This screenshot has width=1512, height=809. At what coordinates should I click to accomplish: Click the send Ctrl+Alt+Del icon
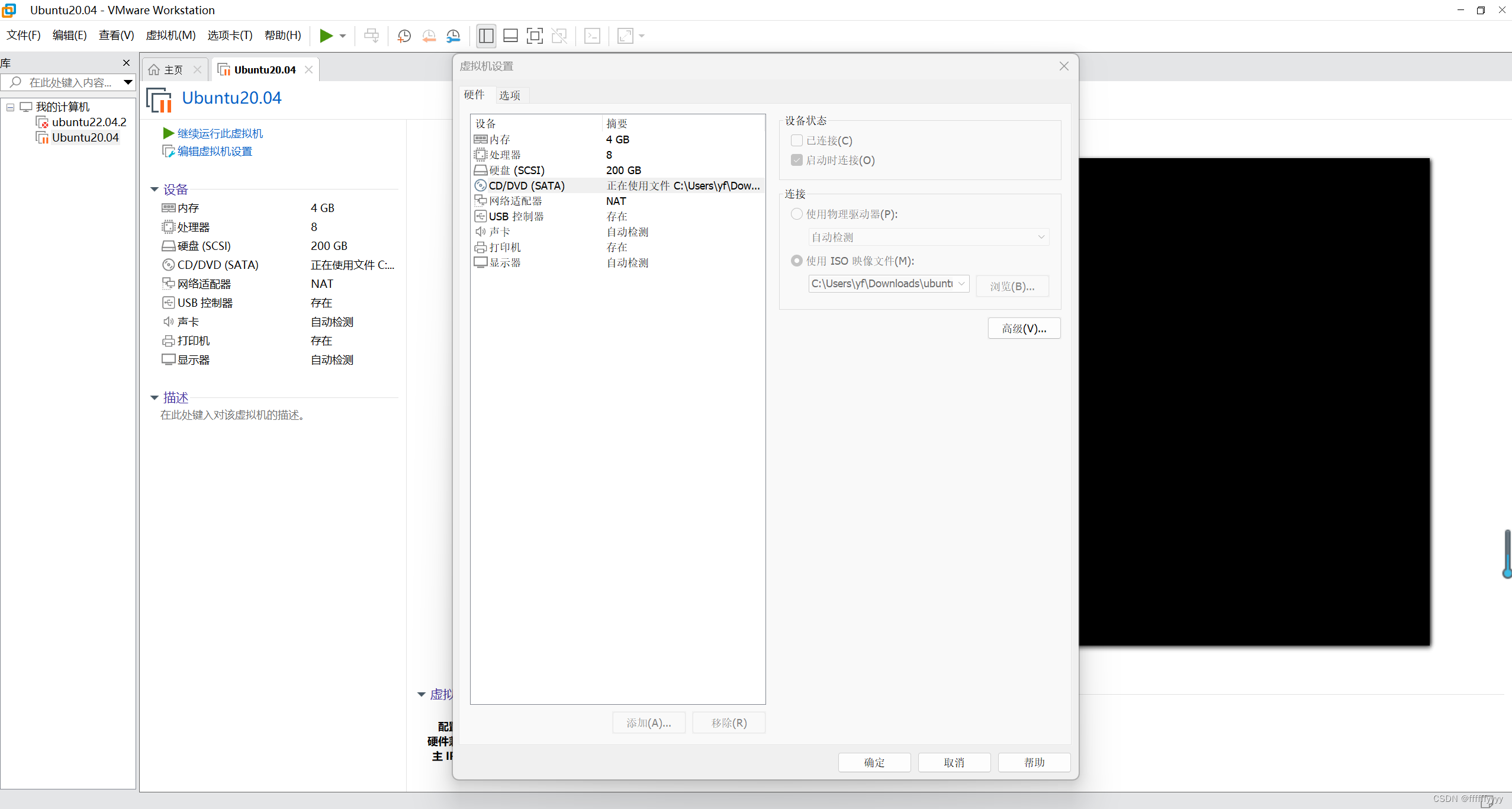[x=372, y=36]
